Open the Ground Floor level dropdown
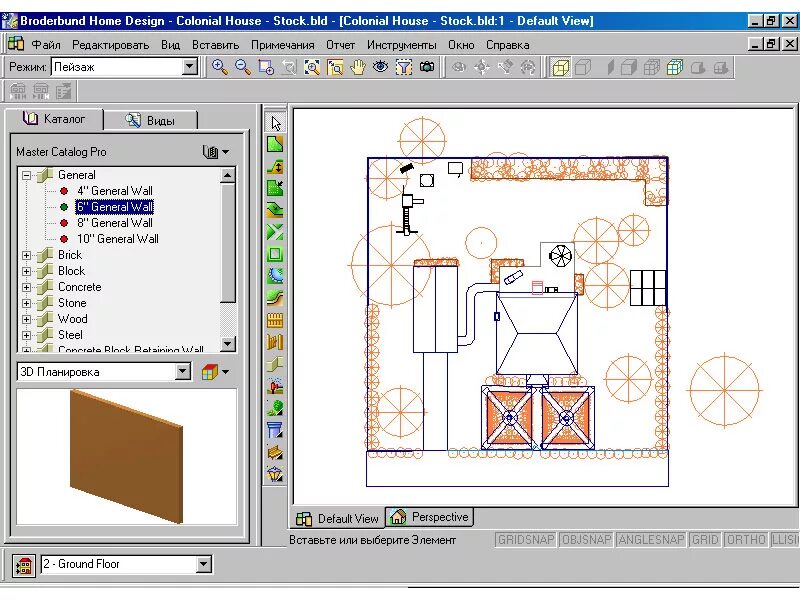Screen dimensions: 800x600 204,564
